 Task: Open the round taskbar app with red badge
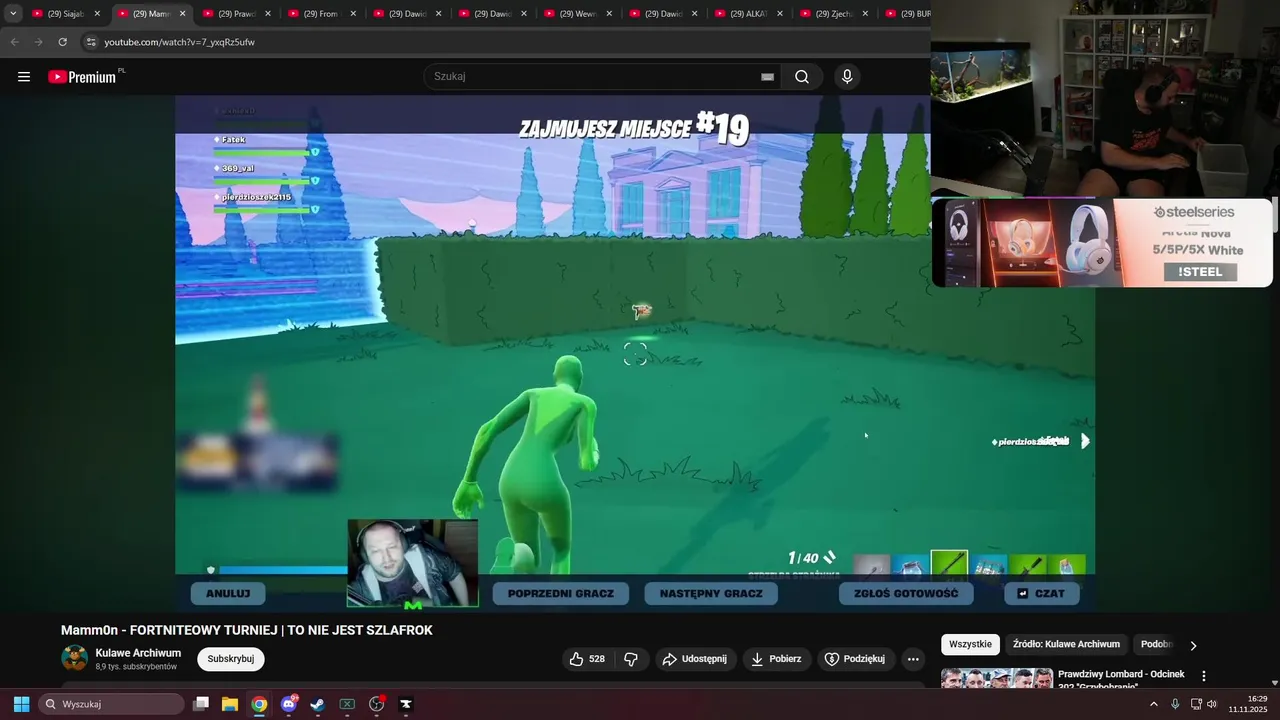tap(377, 704)
